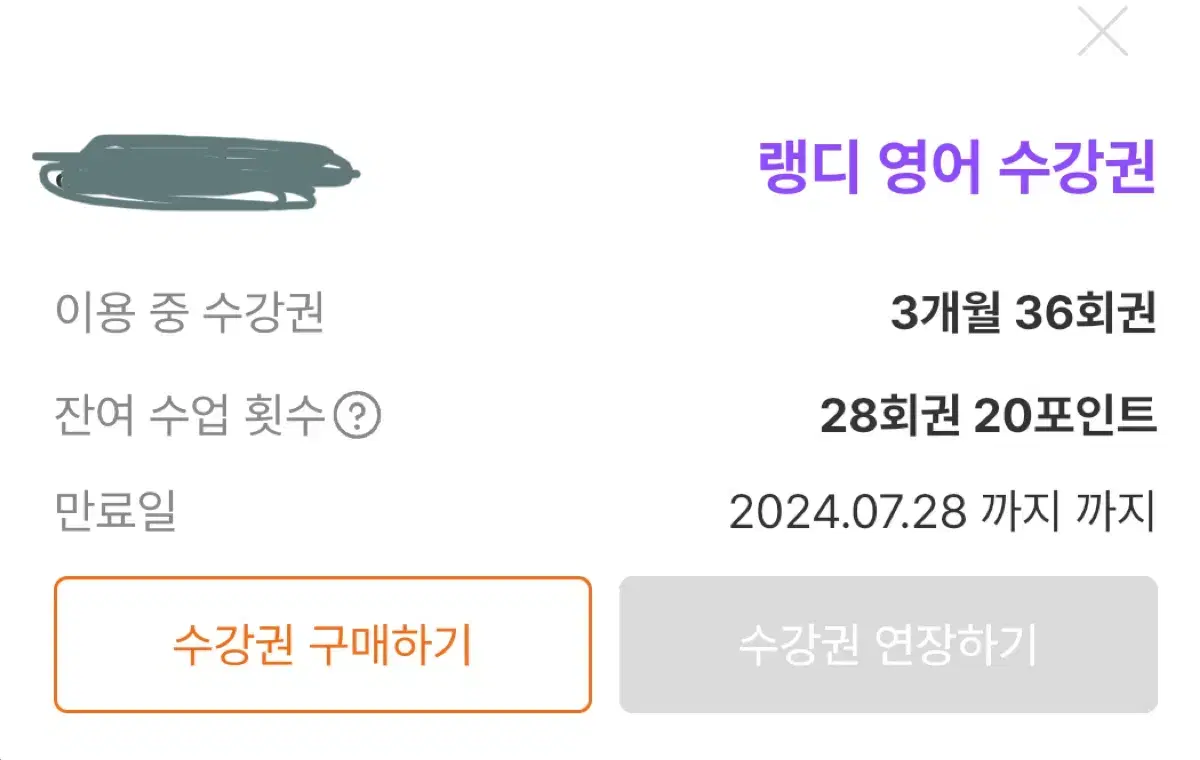Tap the grayed 수강권 연장하기 button
This screenshot has height=760, width=1200.
click(x=888, y=645)
